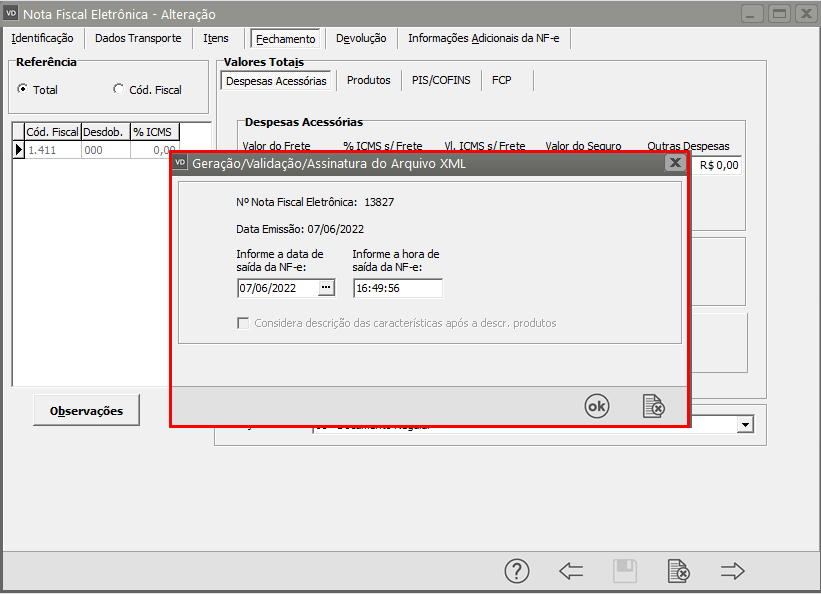
Task: Click the help question mark icon
Action: [x=517, y=571]
